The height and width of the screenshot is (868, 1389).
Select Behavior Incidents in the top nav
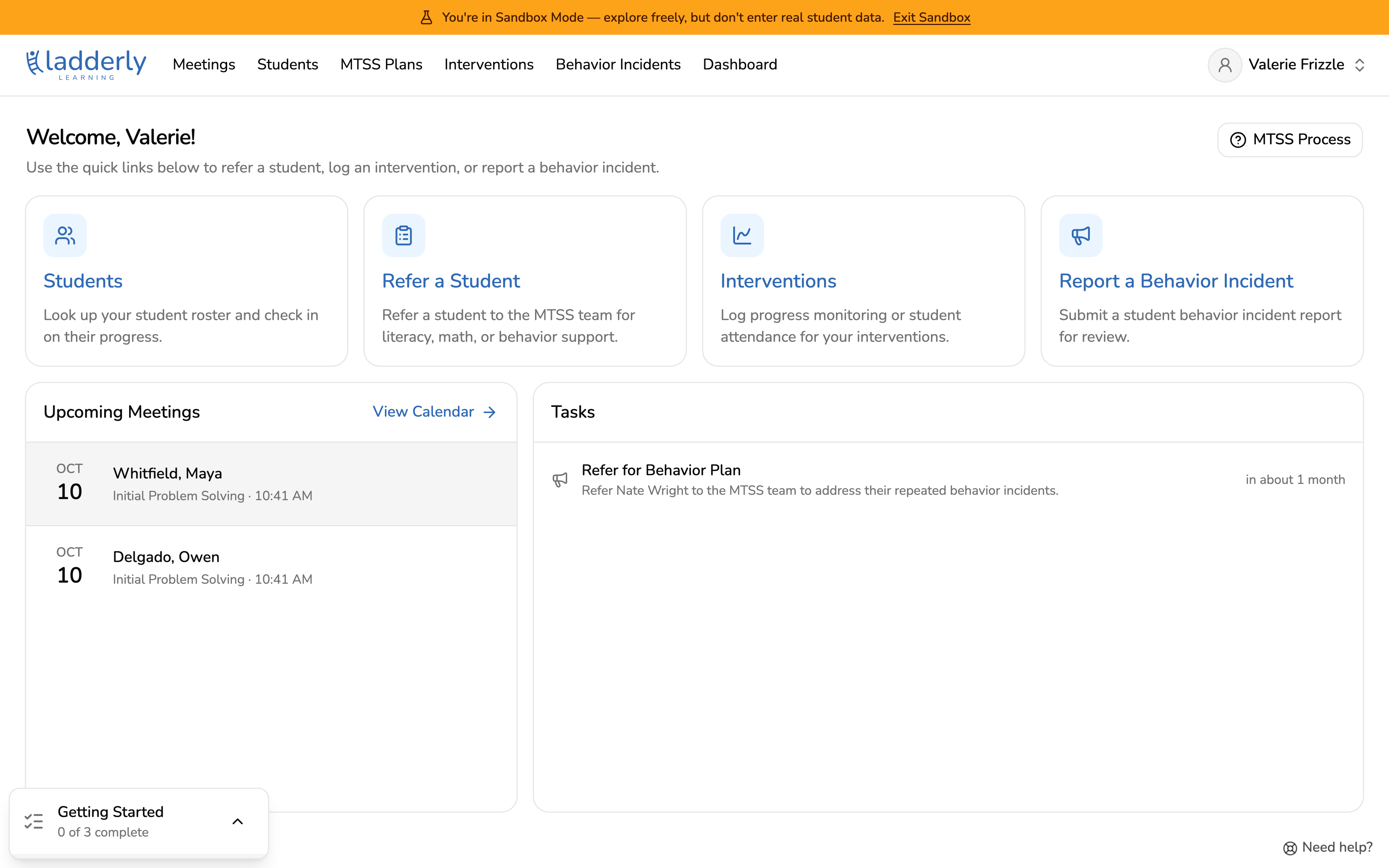pyautogui.click(x=618, y=64)
